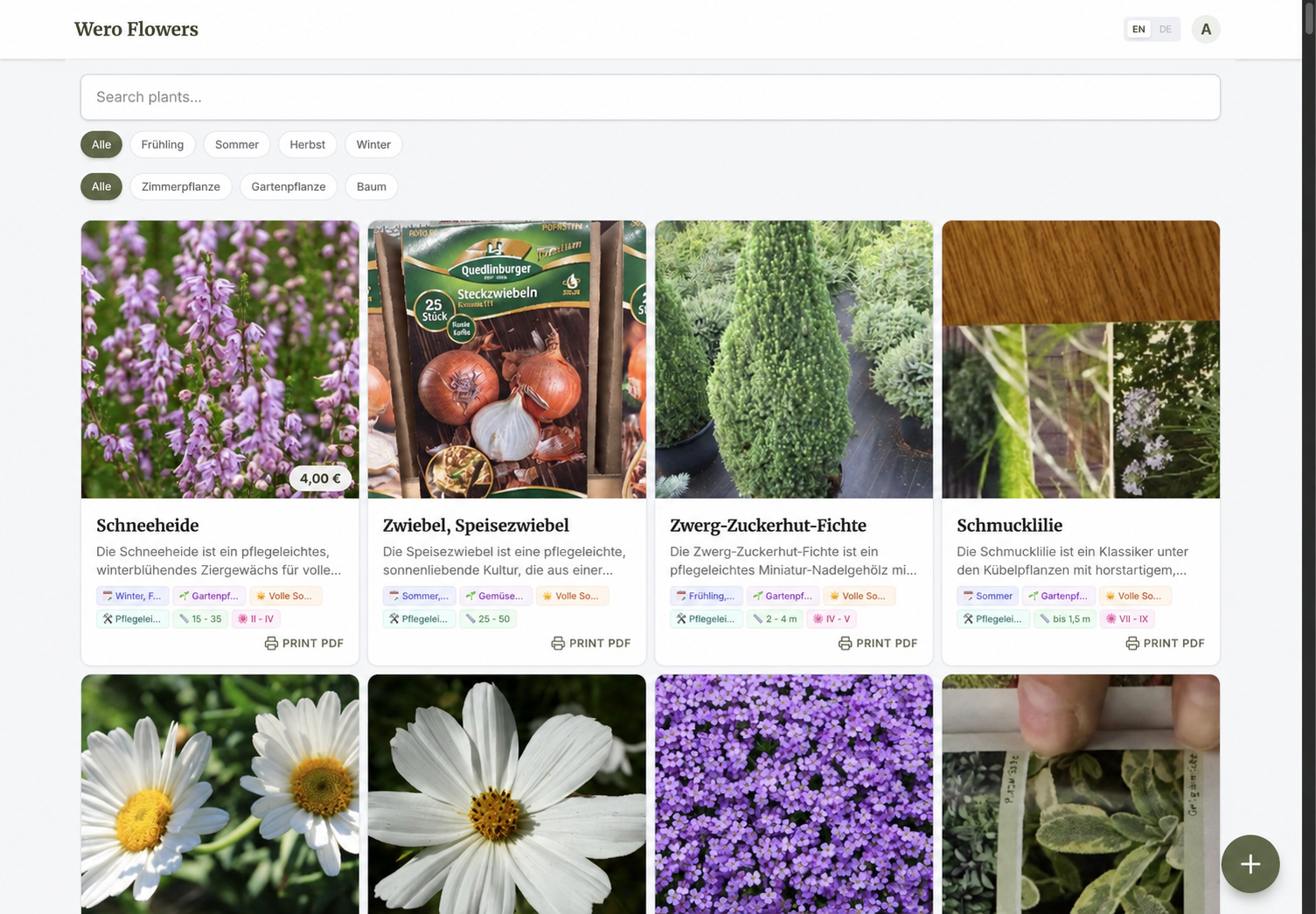This screenshot has height=914, width=1316.
Task: Switch language to DE
Action: click(x=1166, y=29)
